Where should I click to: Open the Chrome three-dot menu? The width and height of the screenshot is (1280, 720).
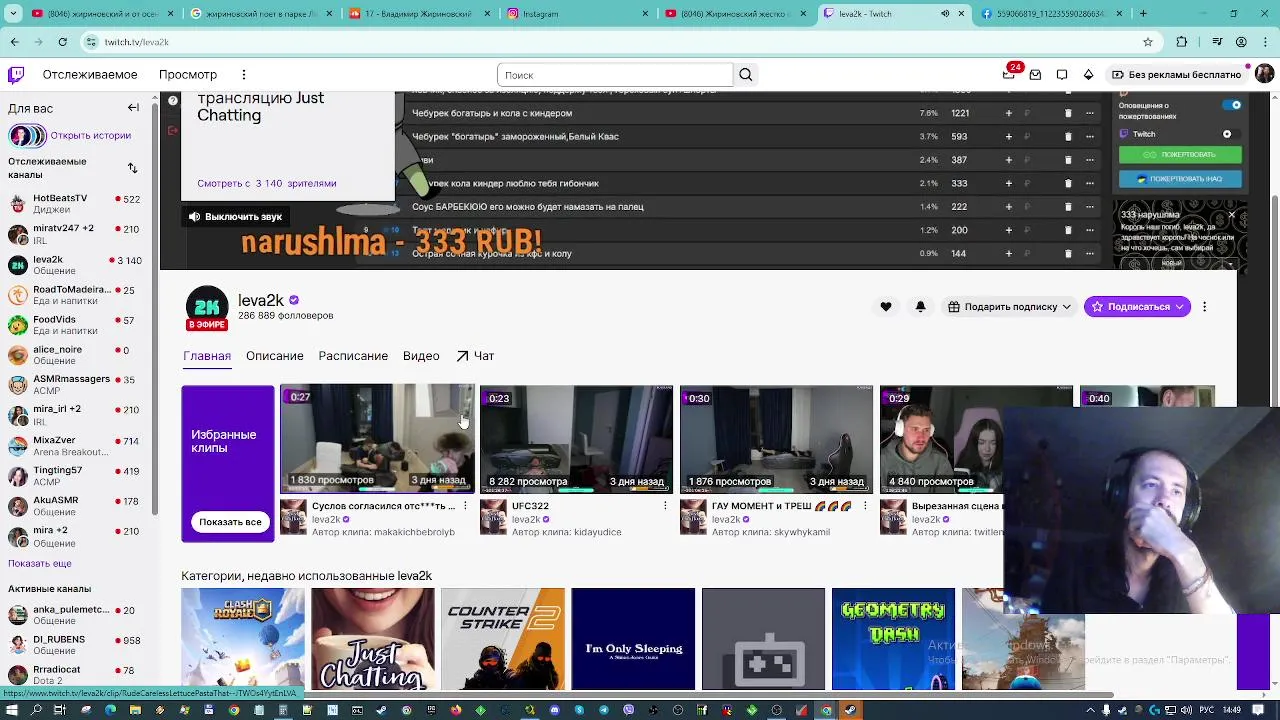(1265, 42)
